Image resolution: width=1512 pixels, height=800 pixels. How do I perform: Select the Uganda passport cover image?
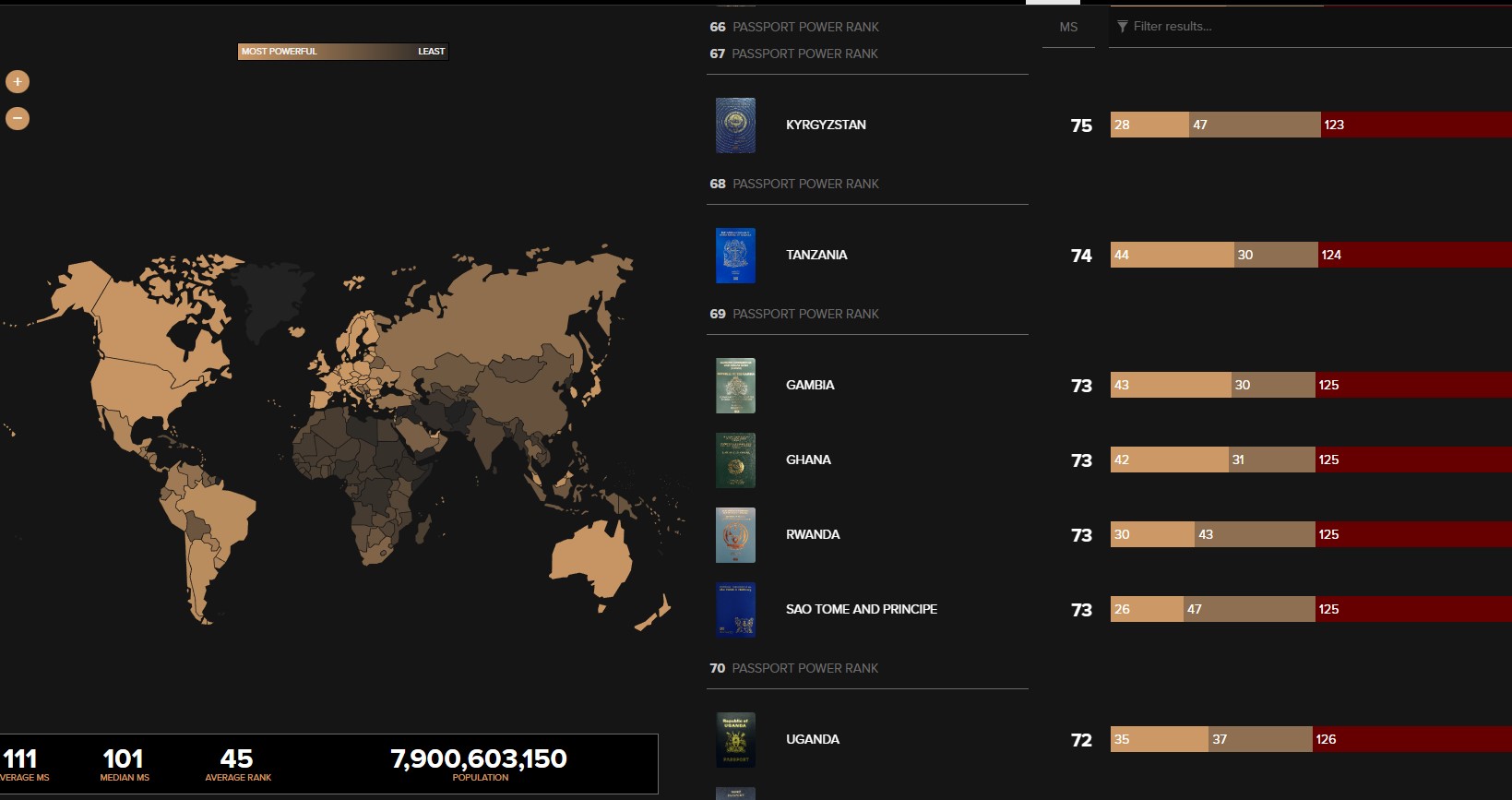point(735,740)
